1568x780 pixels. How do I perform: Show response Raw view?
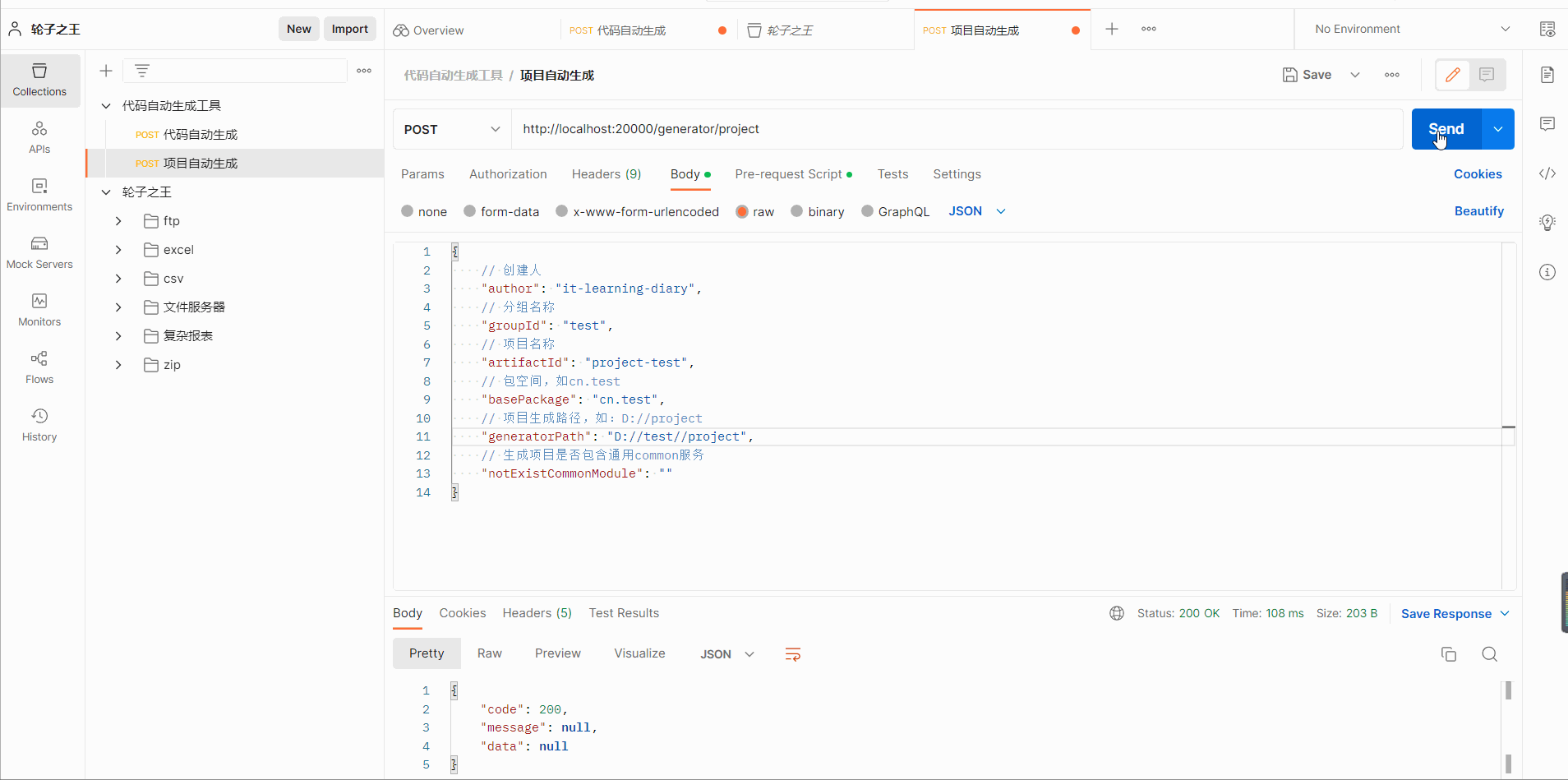click(x=489, y=653)
